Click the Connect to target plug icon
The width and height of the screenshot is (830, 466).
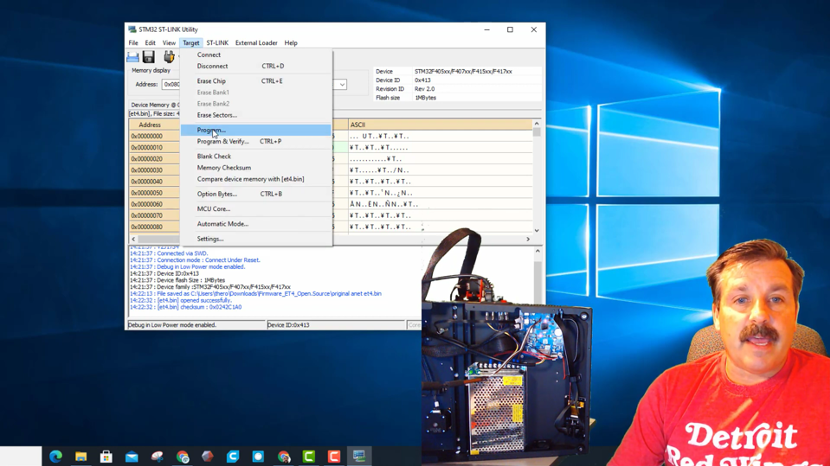click(x=168, y=57)
